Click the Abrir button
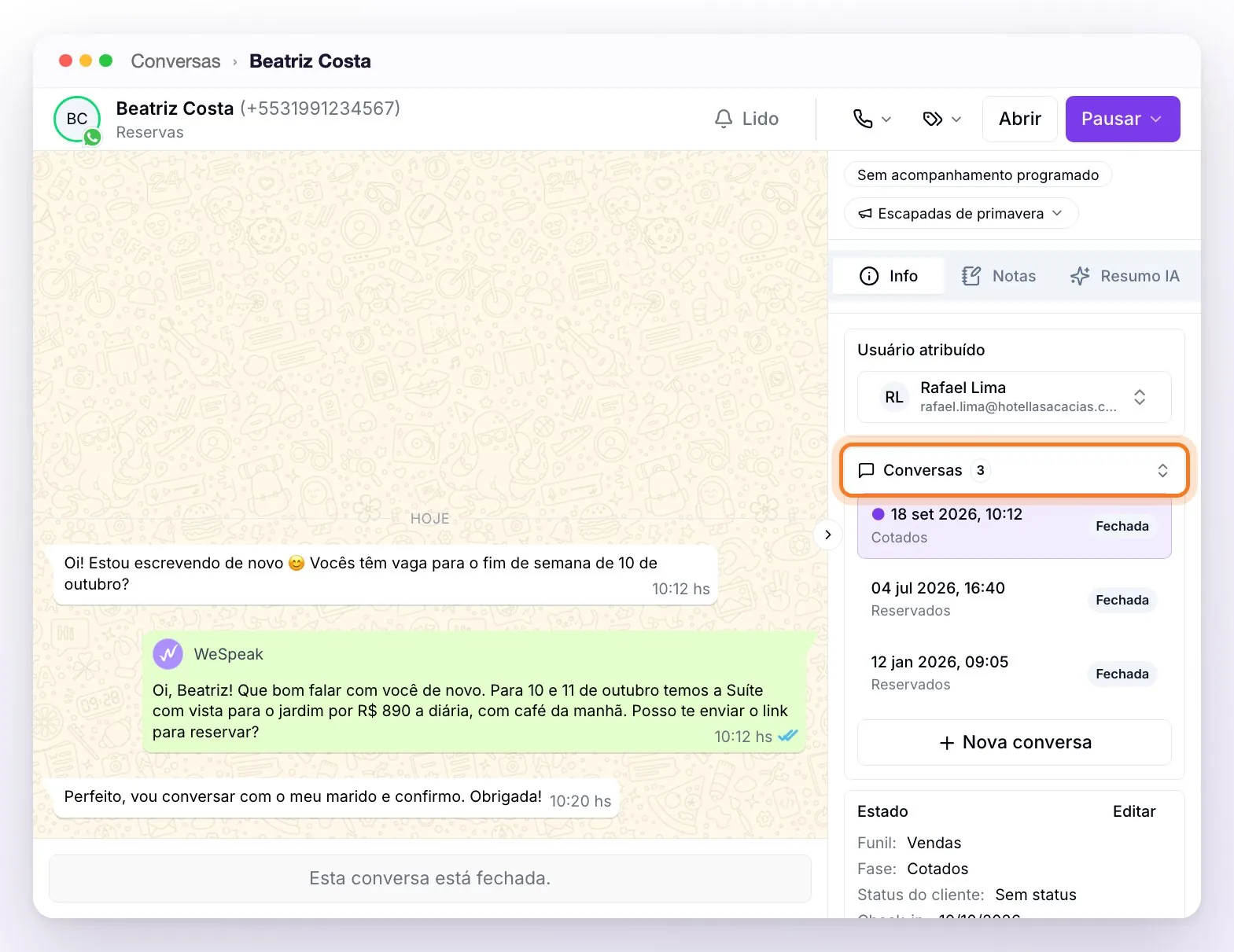Image resolution: width=1234 pixels, height=952 pixels. [1019, 119]
